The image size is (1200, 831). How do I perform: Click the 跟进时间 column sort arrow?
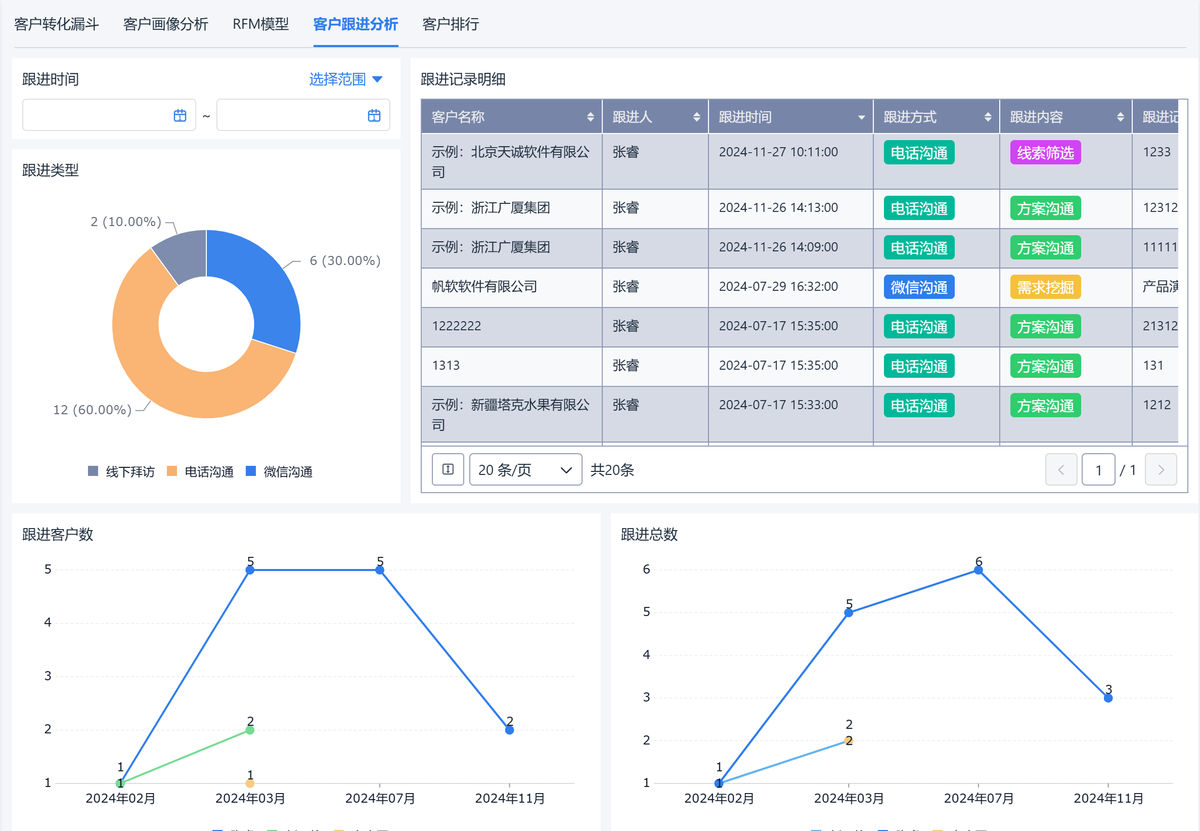coord(862,118)
